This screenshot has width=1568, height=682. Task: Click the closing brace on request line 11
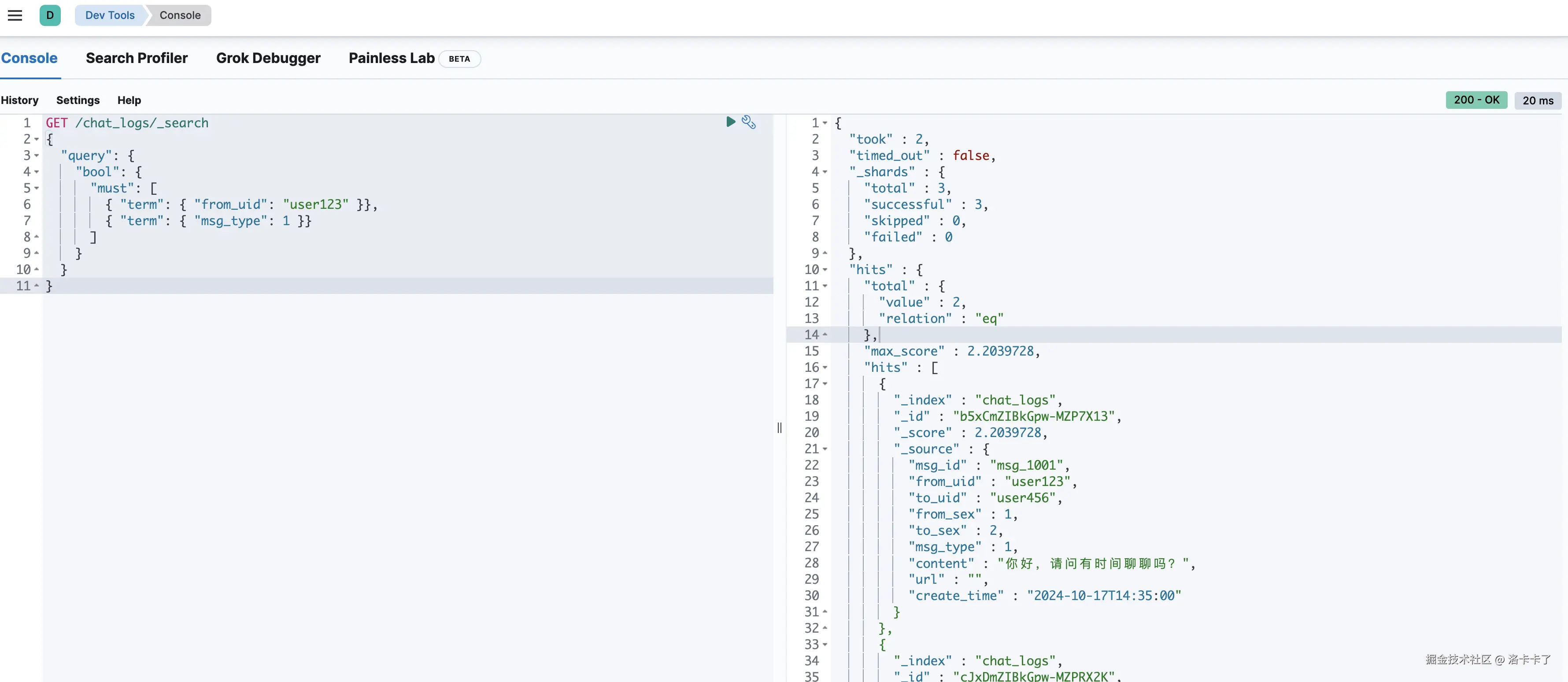[49, 286]
